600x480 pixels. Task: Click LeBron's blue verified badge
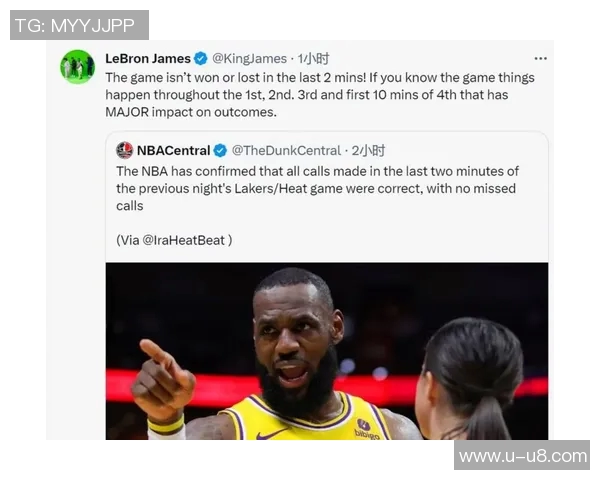200,59
